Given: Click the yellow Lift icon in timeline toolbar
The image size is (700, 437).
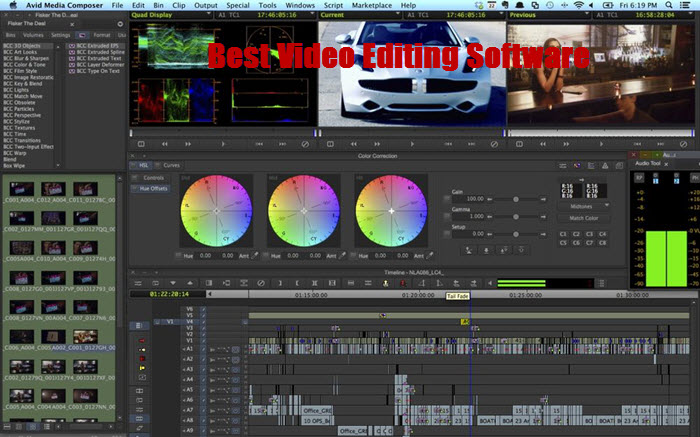Looking at the screenshot, I should point(385,283).
